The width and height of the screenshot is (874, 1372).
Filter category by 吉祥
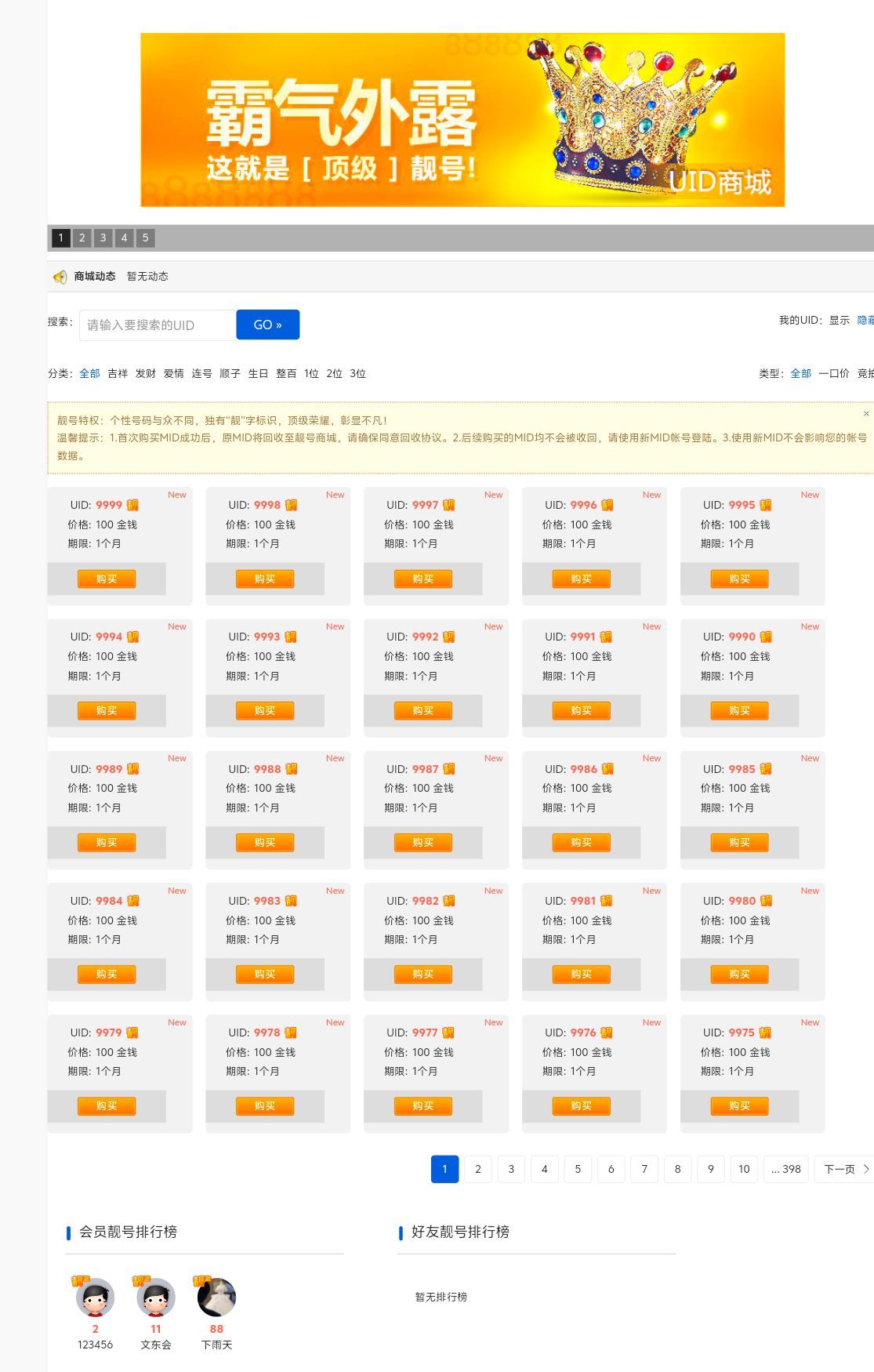pos(118,374)
